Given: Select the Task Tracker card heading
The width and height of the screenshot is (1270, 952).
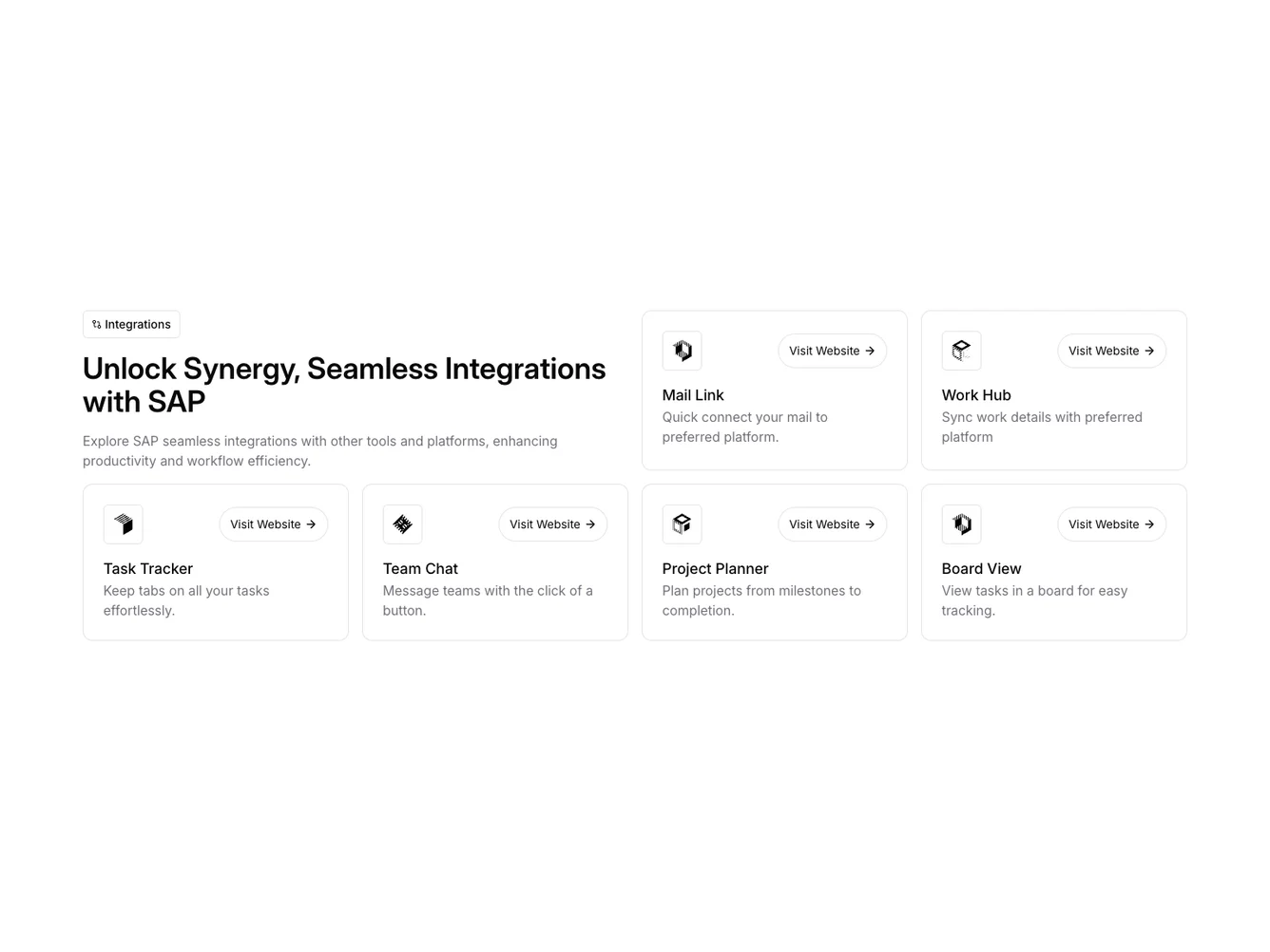Looking at the screenshot, I should coord(148,569).
